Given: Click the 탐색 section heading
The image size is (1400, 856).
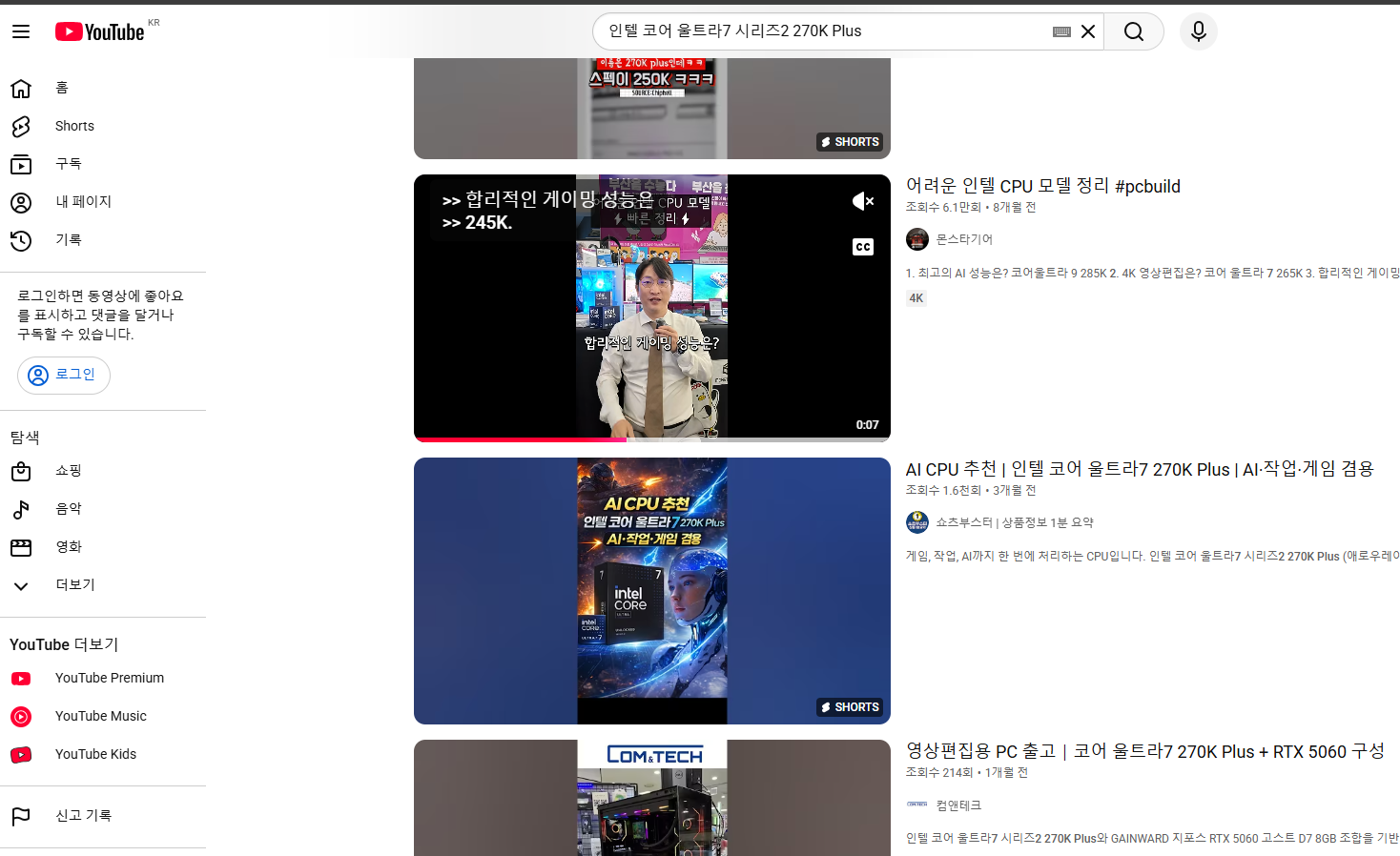Looking at the screenshot, I should click(25, 438).
